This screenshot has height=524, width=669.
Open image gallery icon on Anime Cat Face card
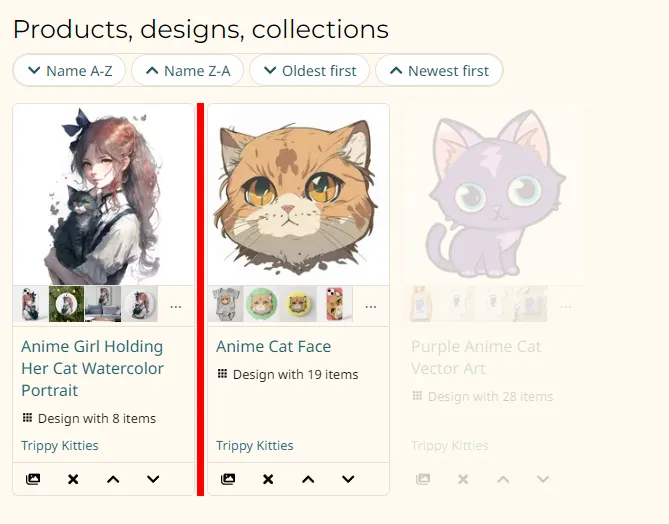pyautogui.click(x=228, y=479)
